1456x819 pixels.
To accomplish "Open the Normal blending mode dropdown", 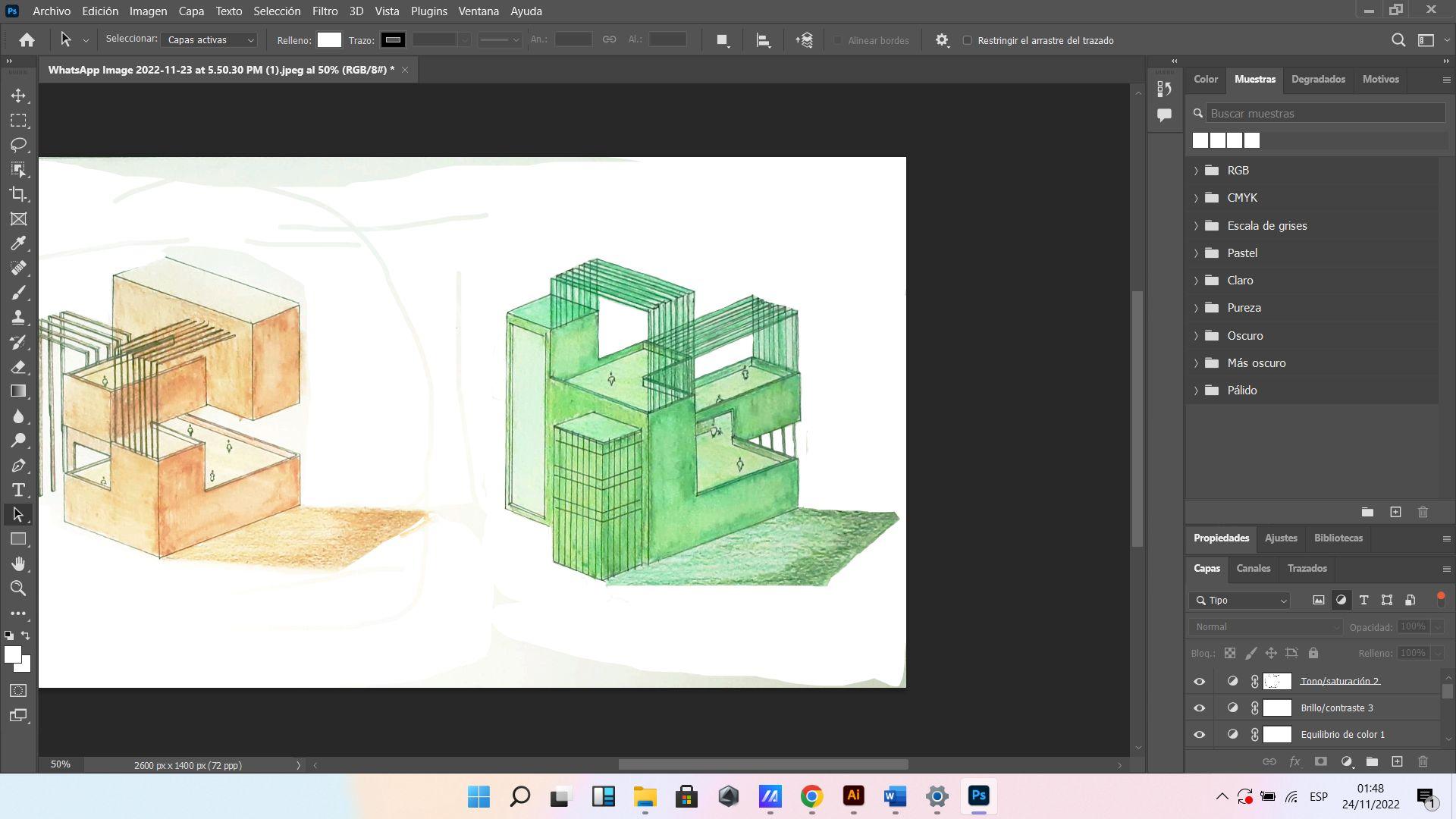I will [1266, 627].
